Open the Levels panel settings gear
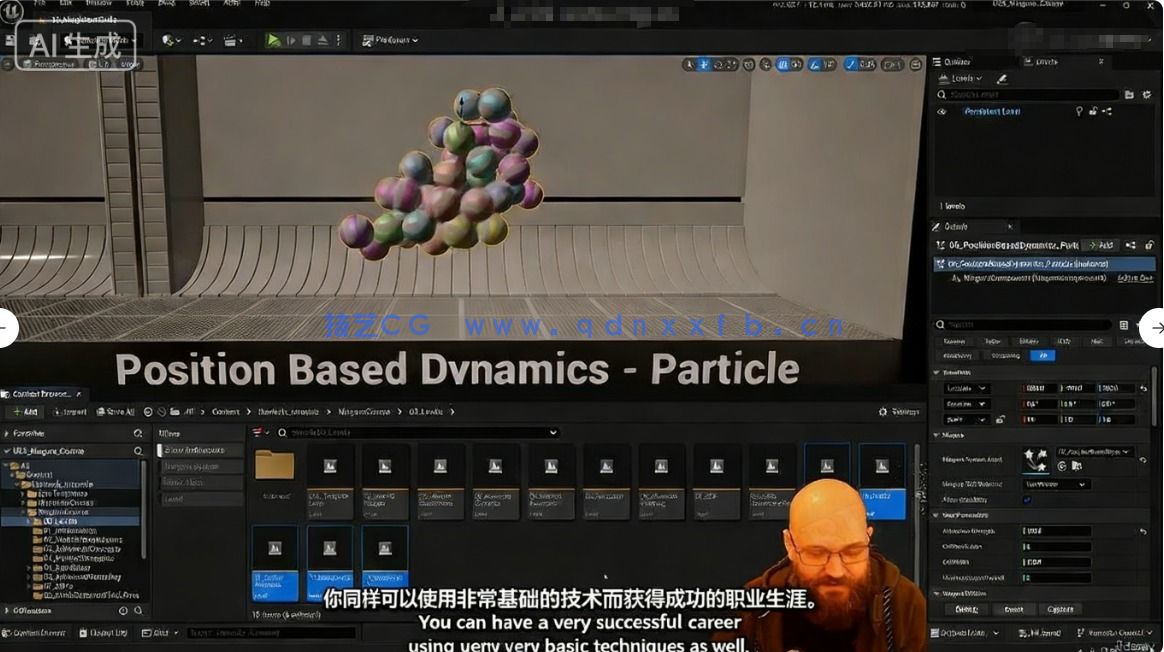The image size is (1164, 652). (1146, 95)
